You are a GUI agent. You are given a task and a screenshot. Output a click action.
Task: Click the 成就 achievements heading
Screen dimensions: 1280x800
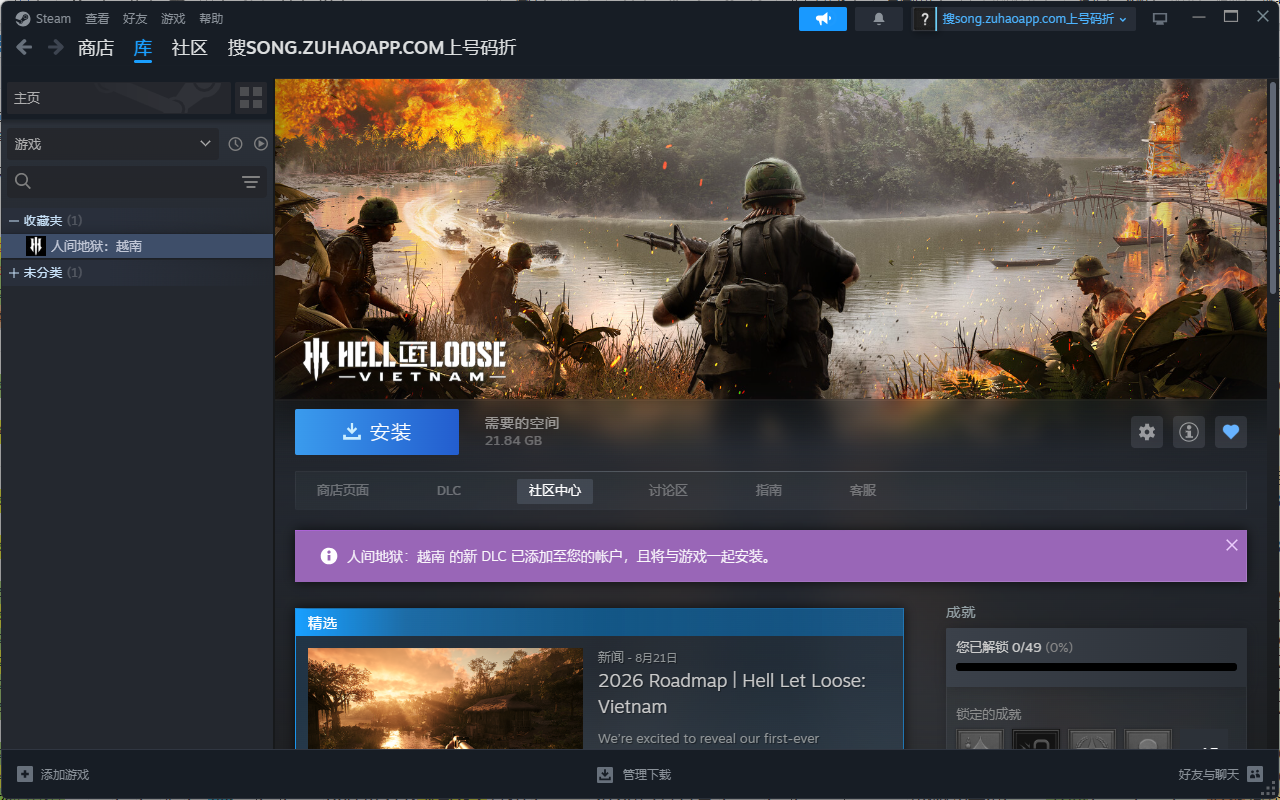tap(961, 612)
